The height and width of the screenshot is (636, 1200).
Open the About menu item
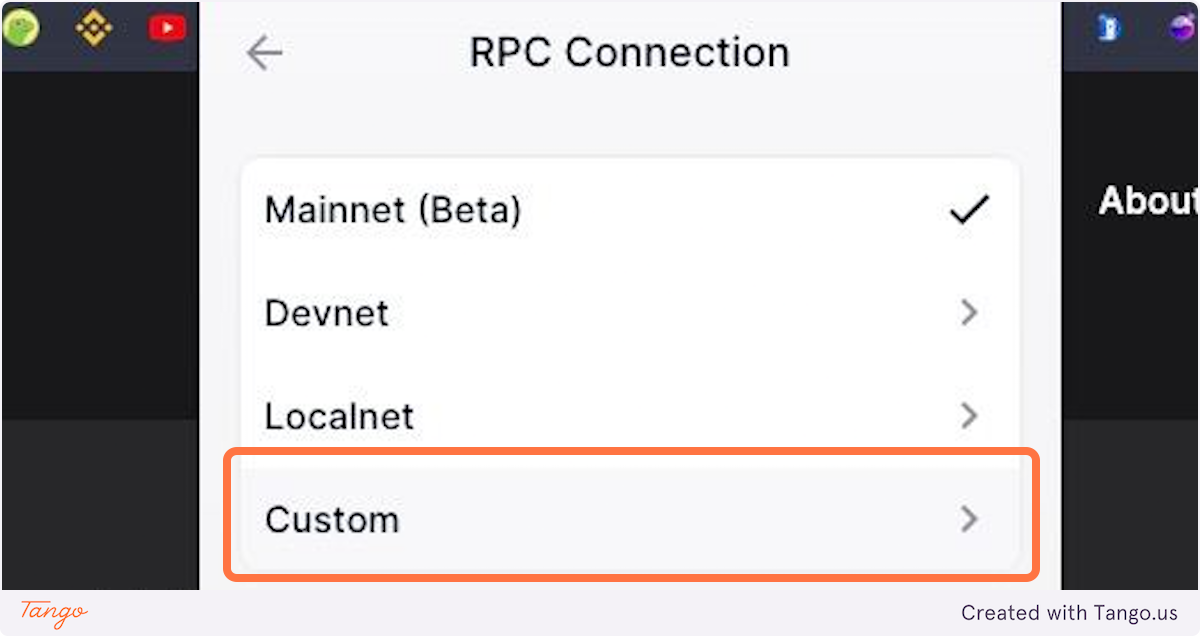point(1147,201)
